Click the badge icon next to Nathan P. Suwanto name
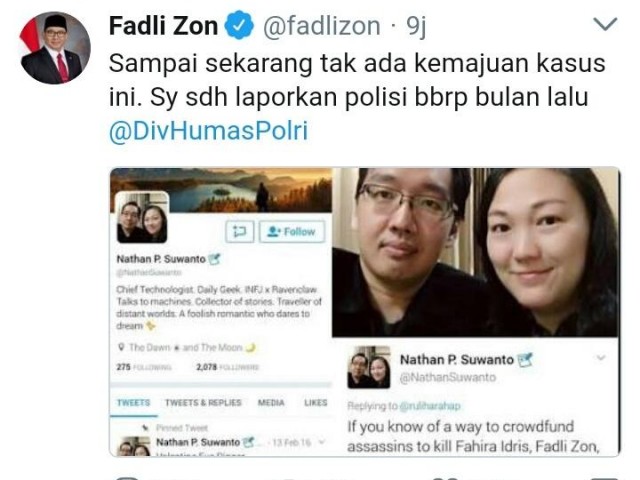This screenshot has height=480, width=640. (525, 360)
